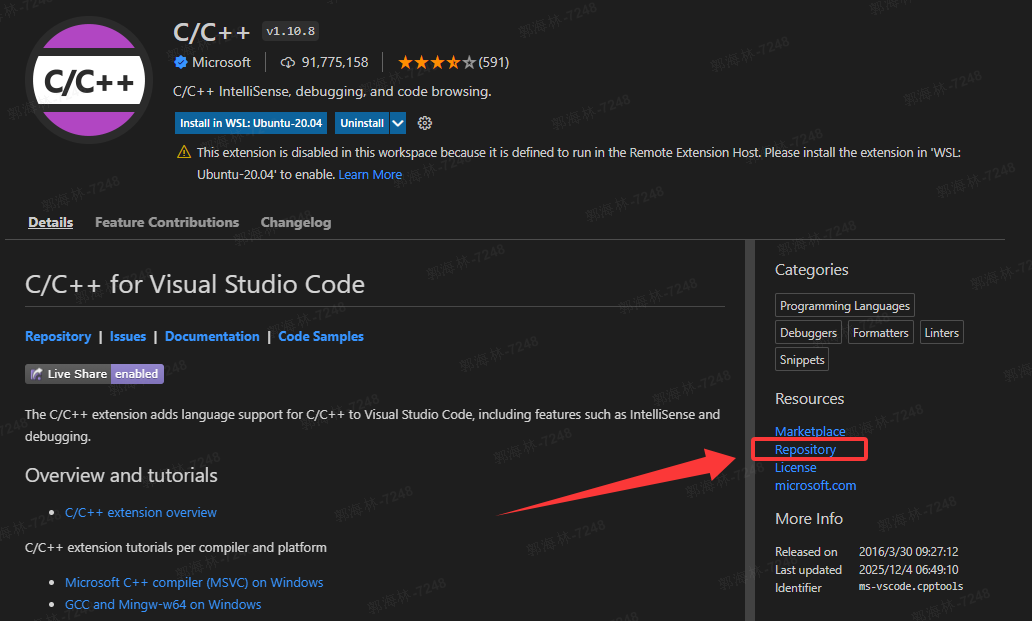Click the C/C++ extension logo
Screen dimensions: 1032x621
click(x=88, y=78)
